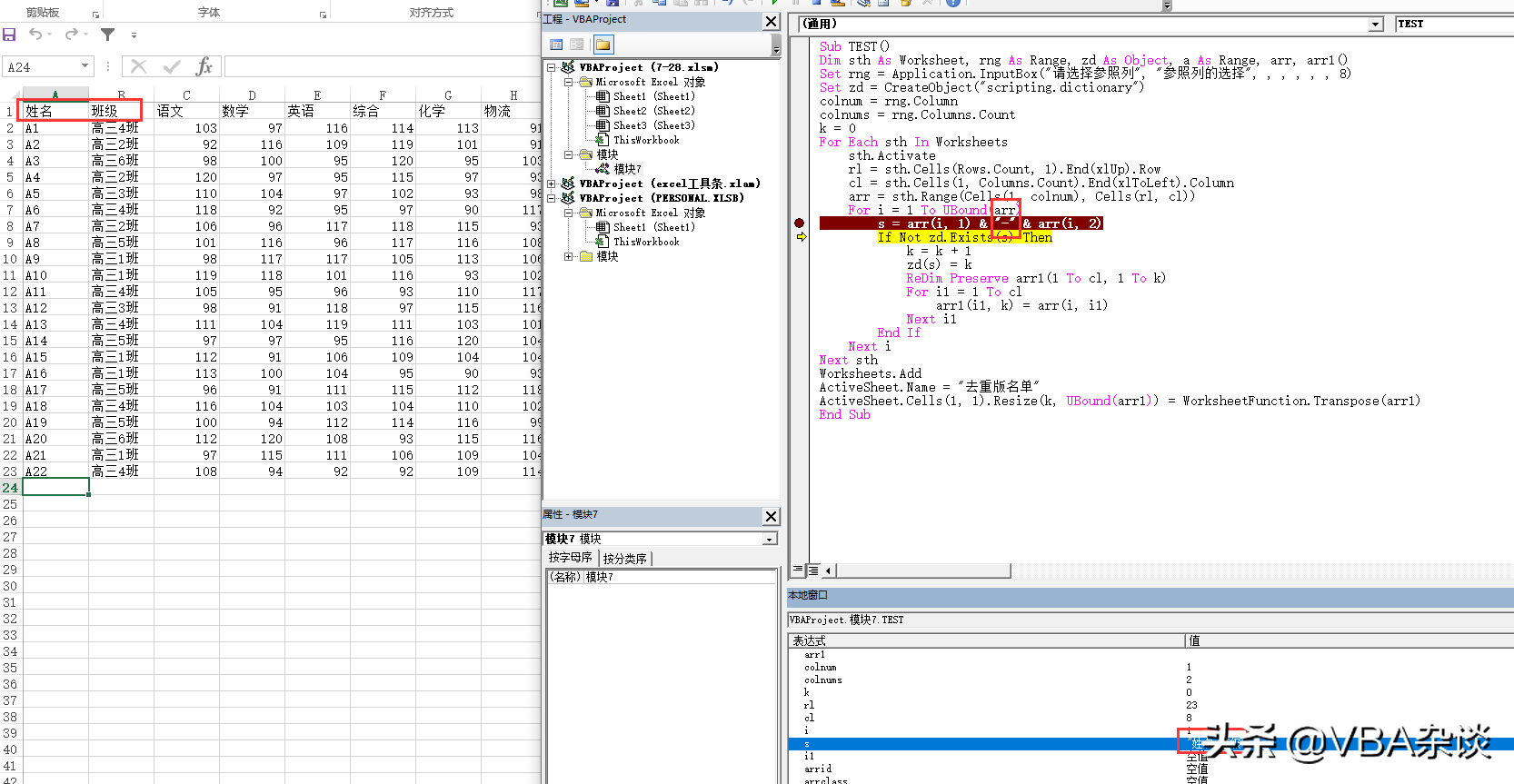The image size is (1514, 784).
Task: Open project pane toolbar overflow arrow
Action: 776,45
